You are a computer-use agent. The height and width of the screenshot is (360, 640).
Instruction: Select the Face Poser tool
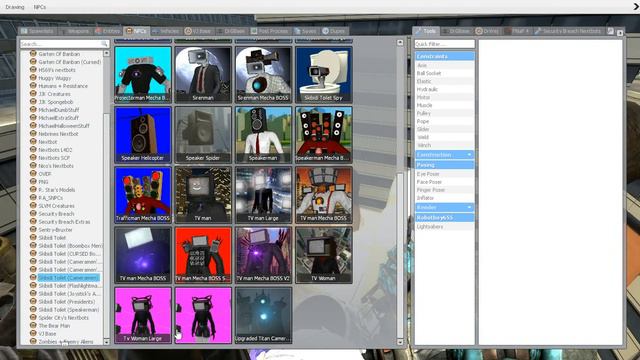click(x=444, y=182)
